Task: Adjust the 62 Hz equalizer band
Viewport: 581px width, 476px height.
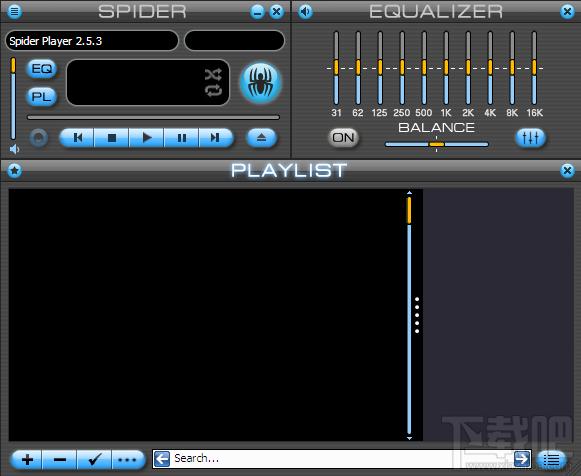Action: tap(358, 68)
